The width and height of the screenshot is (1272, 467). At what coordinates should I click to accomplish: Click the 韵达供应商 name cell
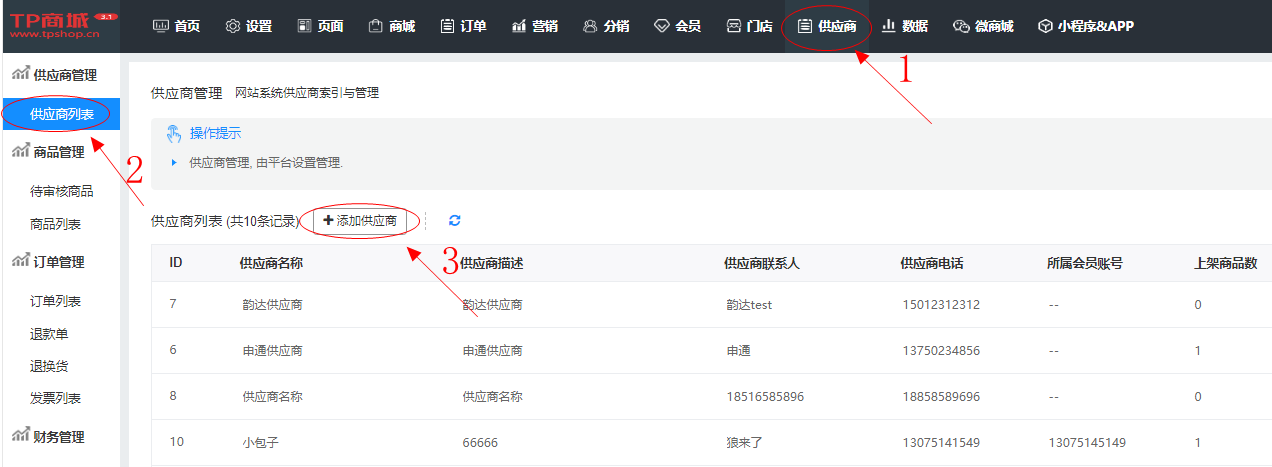[272, 305]
